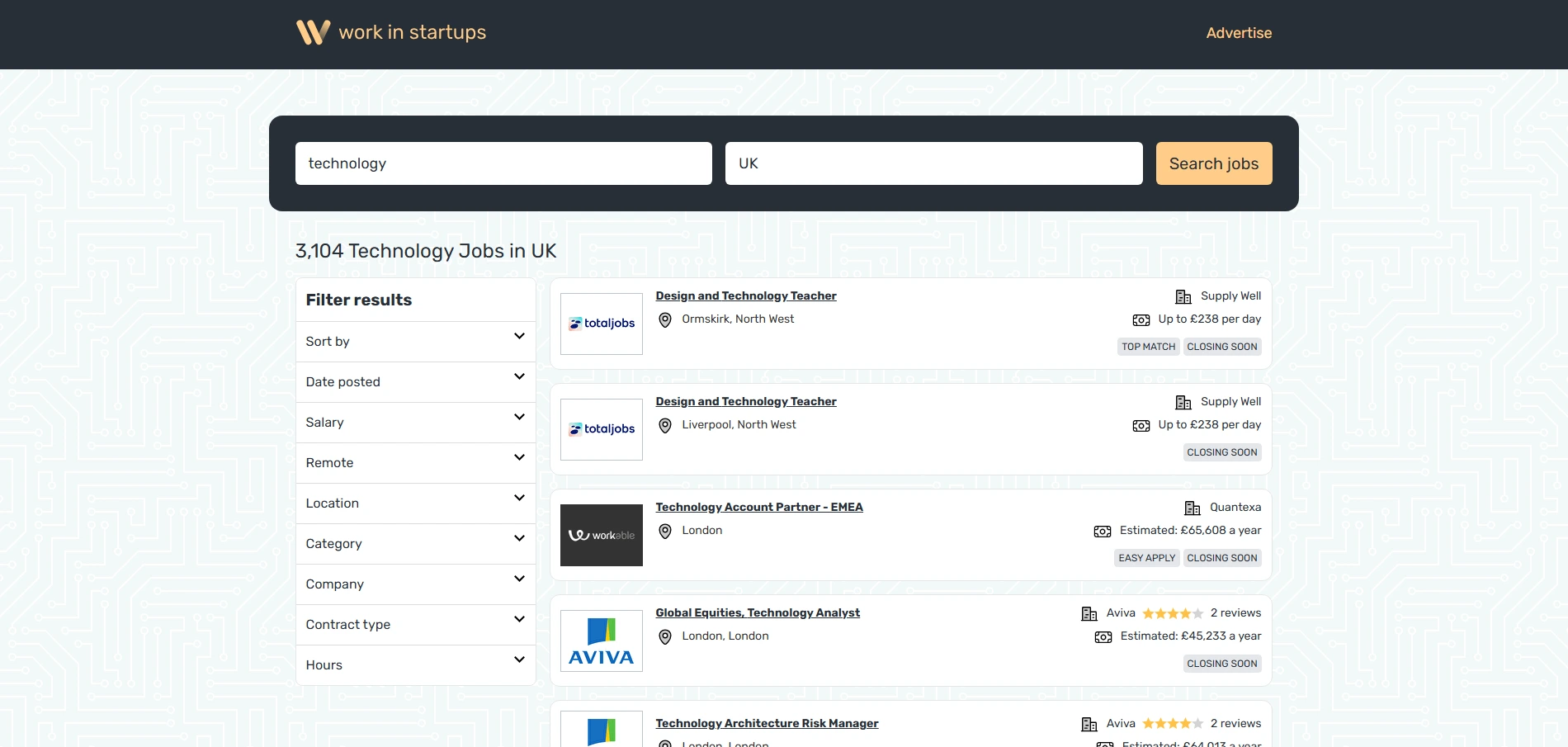Click building icon beside Quantexa
Image resolution: width=1568 pixels, height=747 pixels.
pyautogui.click(x=1193, y=508)
